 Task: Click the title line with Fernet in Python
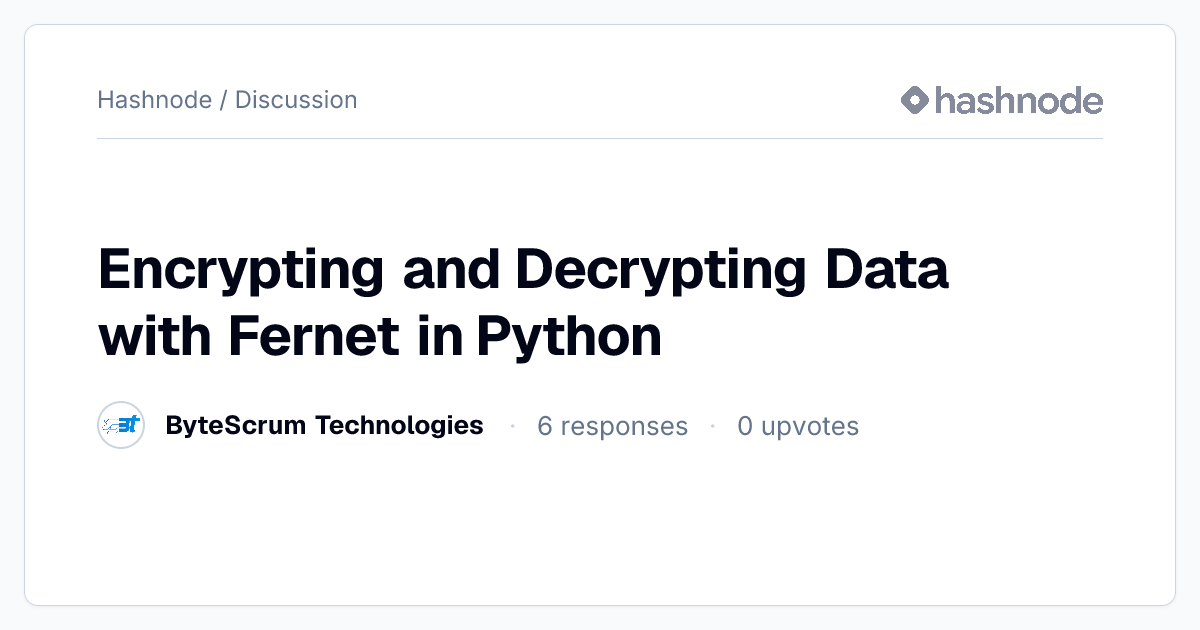click(380, 337)
